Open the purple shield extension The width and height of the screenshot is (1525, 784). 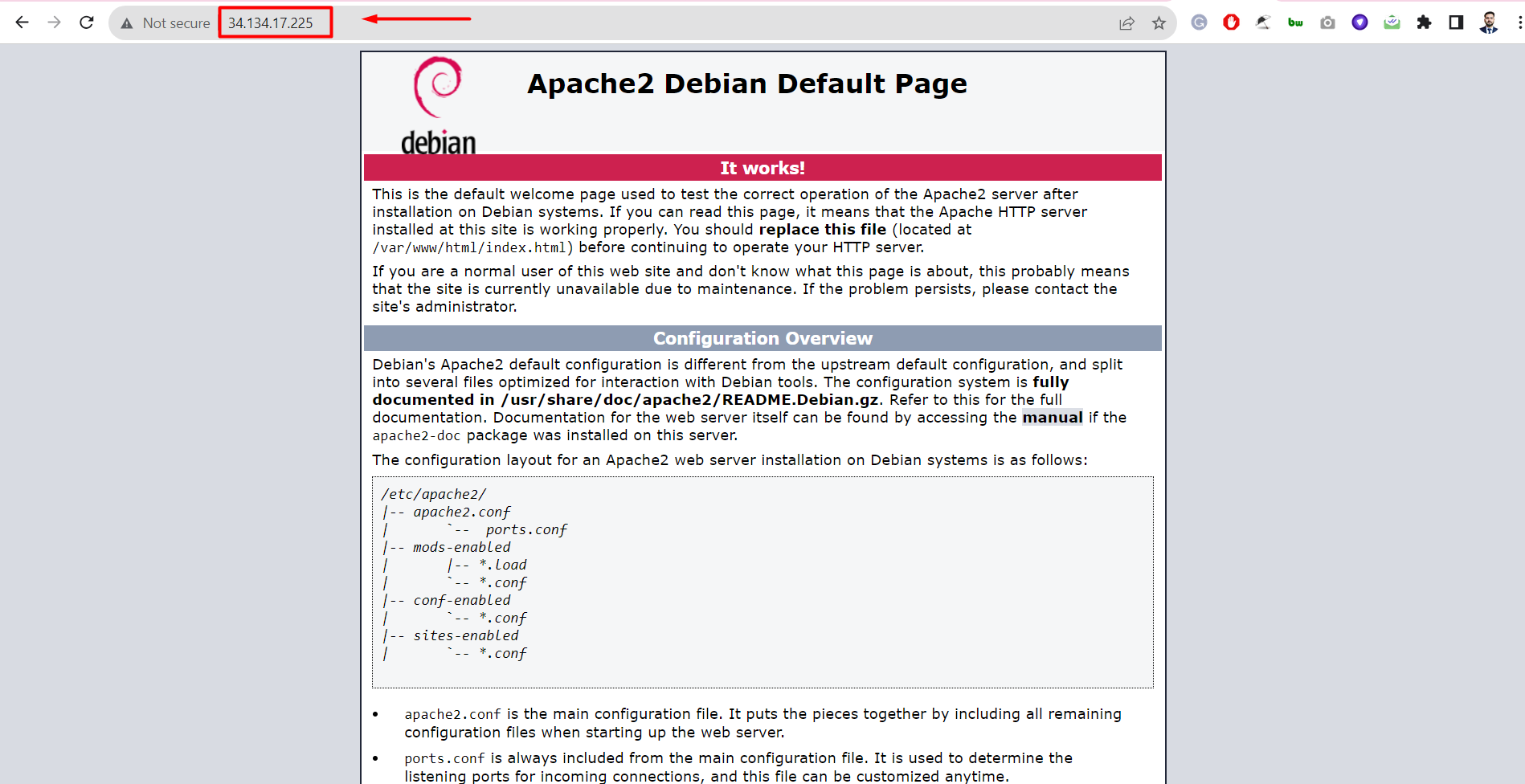(1359, 22)
